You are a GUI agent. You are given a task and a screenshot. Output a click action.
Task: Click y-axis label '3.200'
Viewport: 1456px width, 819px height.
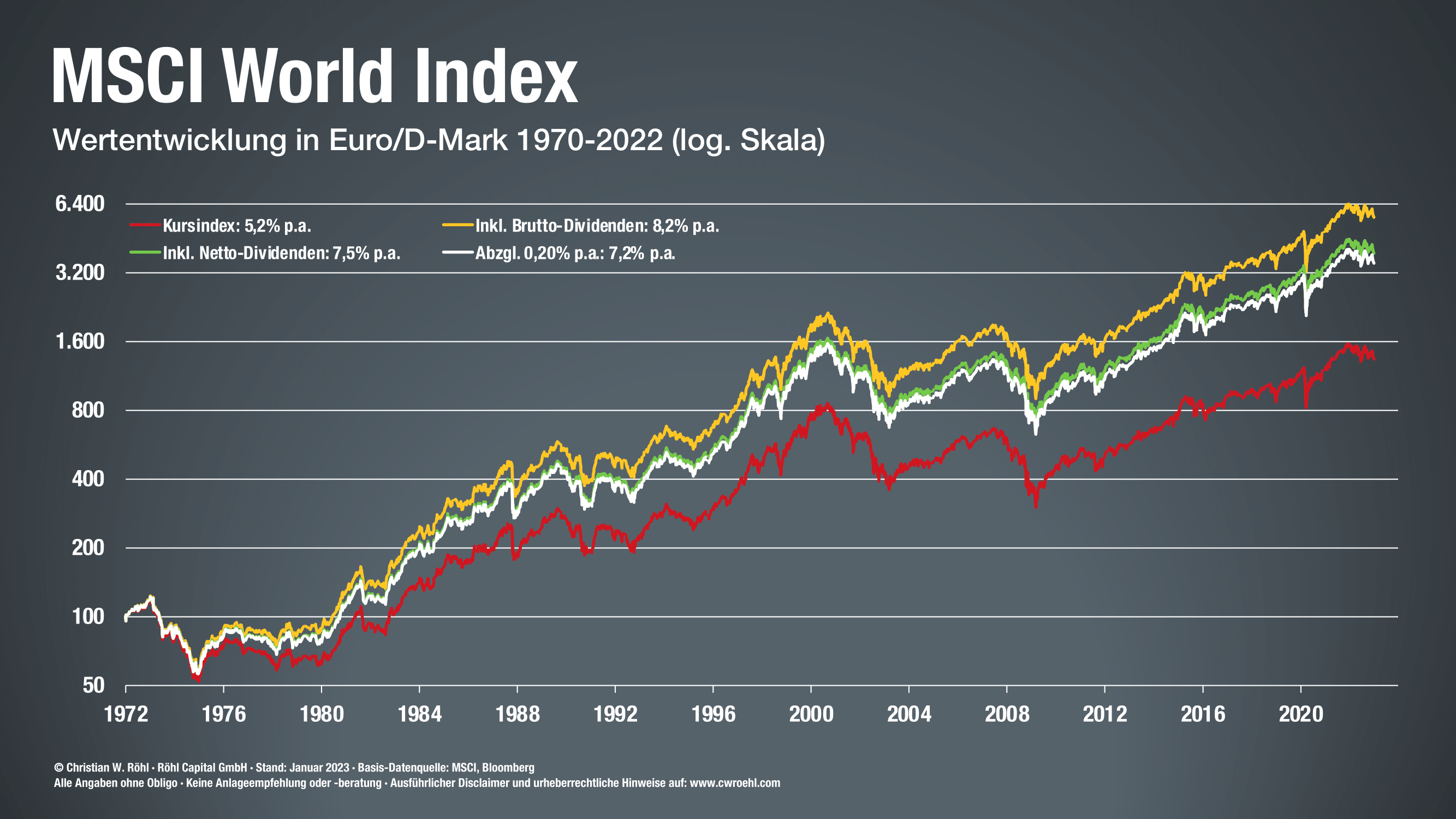(80, 272)
